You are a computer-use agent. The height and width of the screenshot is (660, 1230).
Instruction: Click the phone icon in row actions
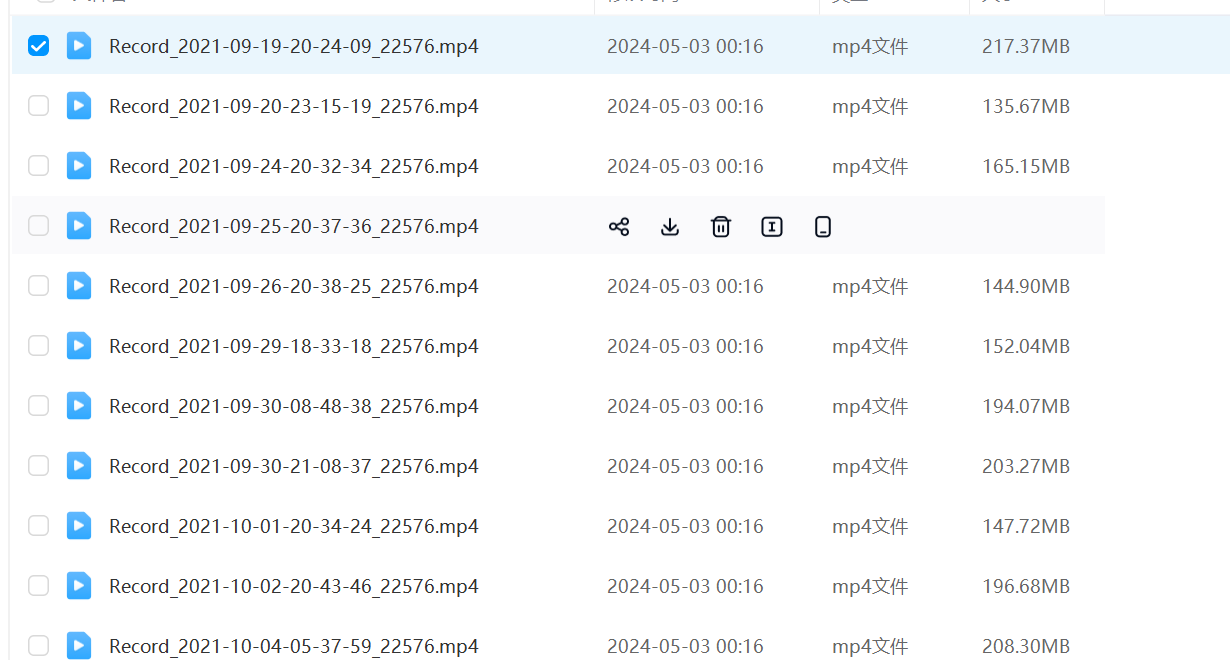click(x=823, y=227)
